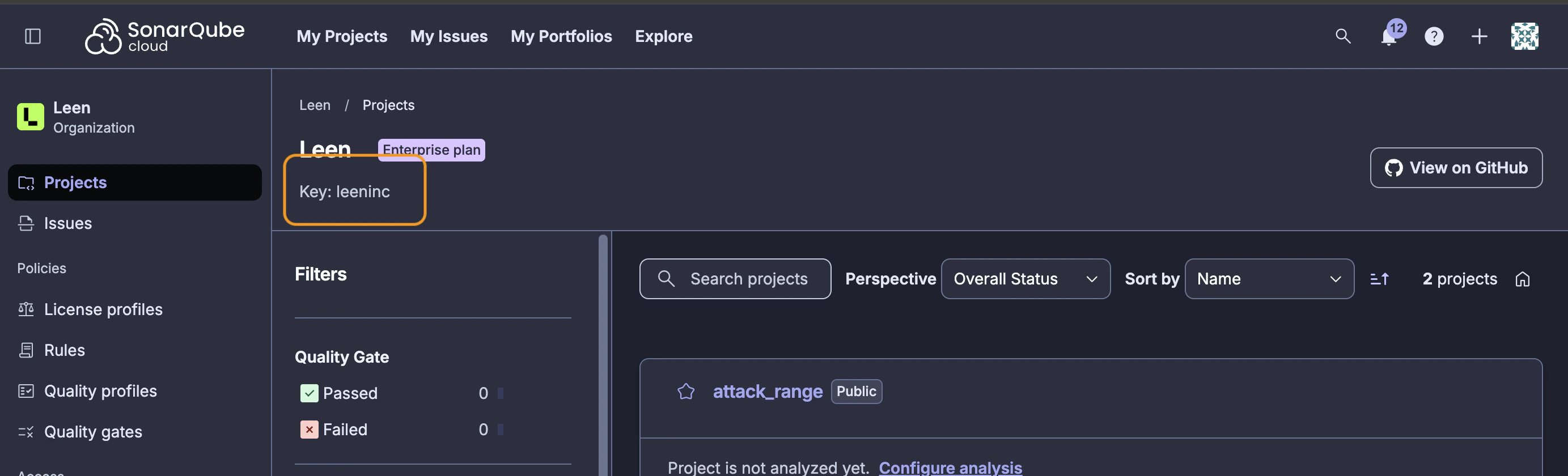Open My Issues in top navigation
Image resolution: width=1568 pixels, height=476 pixels.
(448, 36)
